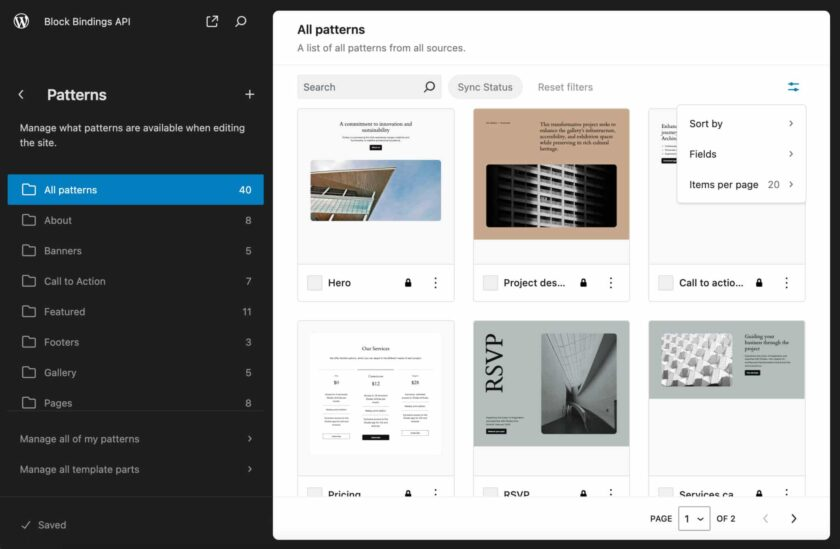Click the WordPress logo icon
The image size is (840, 549).
pos(21,21)
